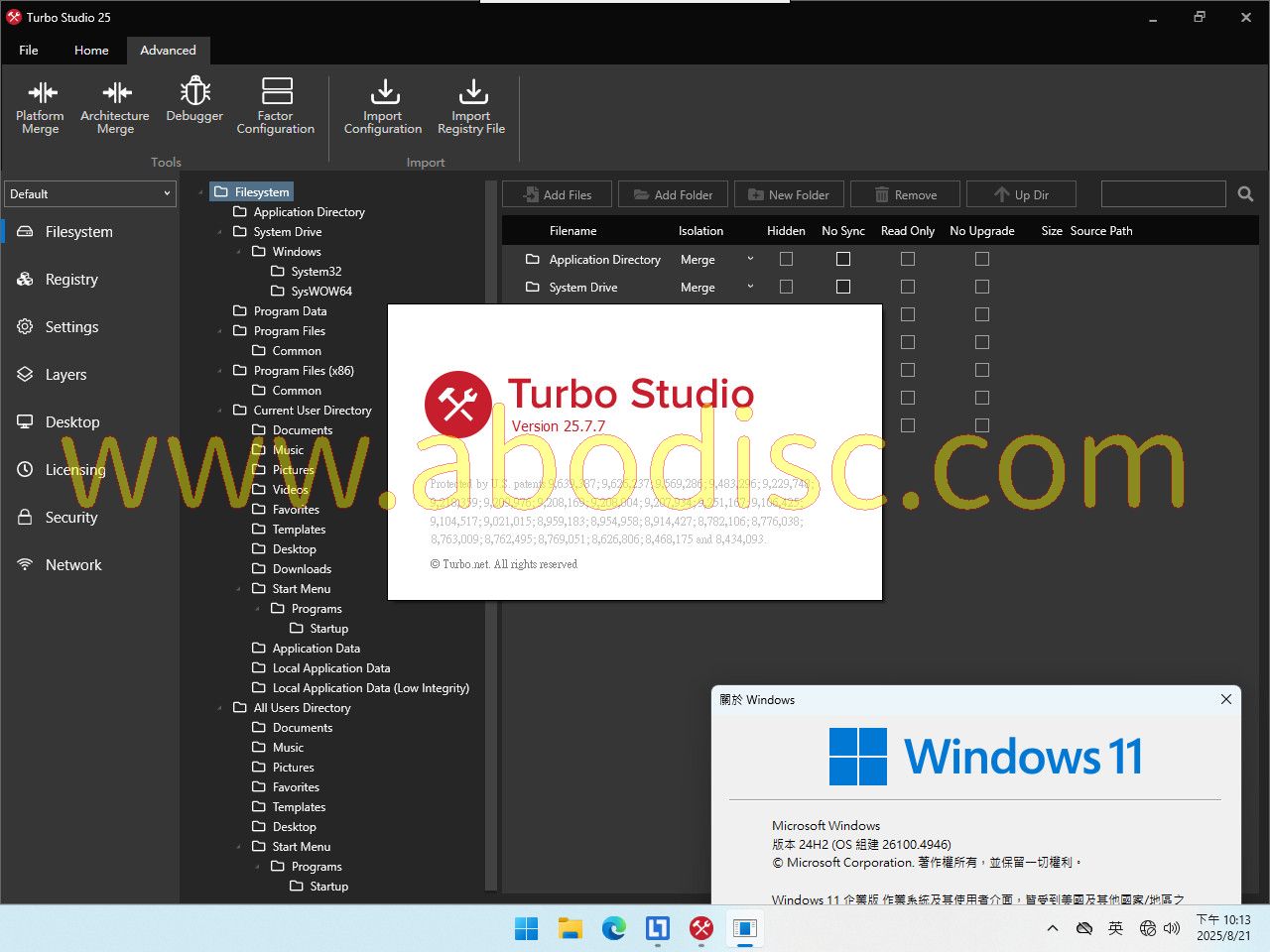Image resolution: width=1270 pixels, height=952 pixels.
Task: Close the About Windows dialog
Action: [1226, 699]
